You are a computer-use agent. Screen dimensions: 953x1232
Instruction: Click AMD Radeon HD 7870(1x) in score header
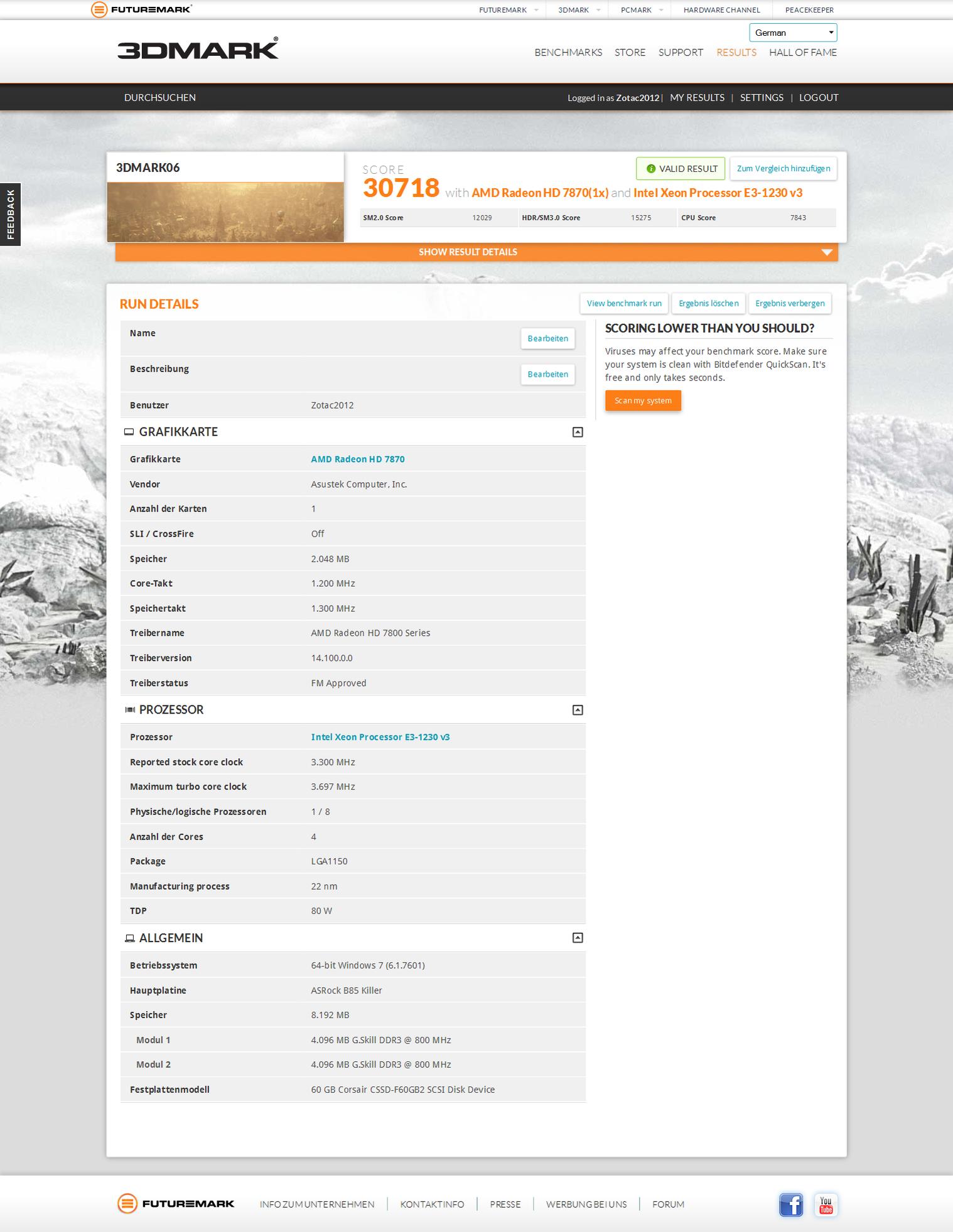pos(540,193)
